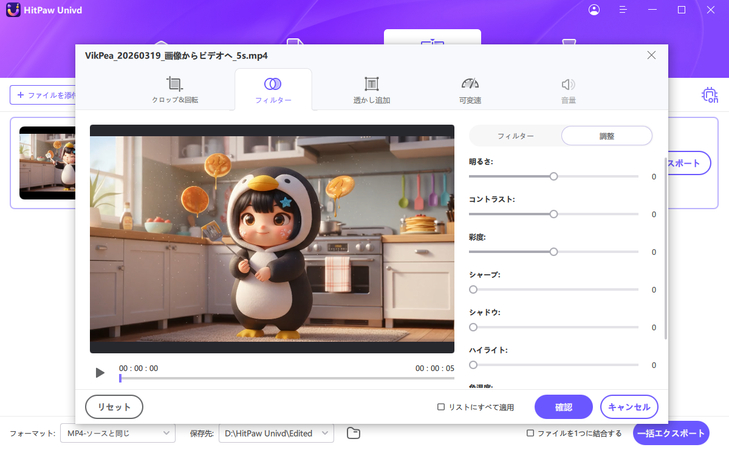The width and height of the screenshot is (729, 450).
Task: Toggle the hardware acceleration chip icon
Action: click(709, 95)
